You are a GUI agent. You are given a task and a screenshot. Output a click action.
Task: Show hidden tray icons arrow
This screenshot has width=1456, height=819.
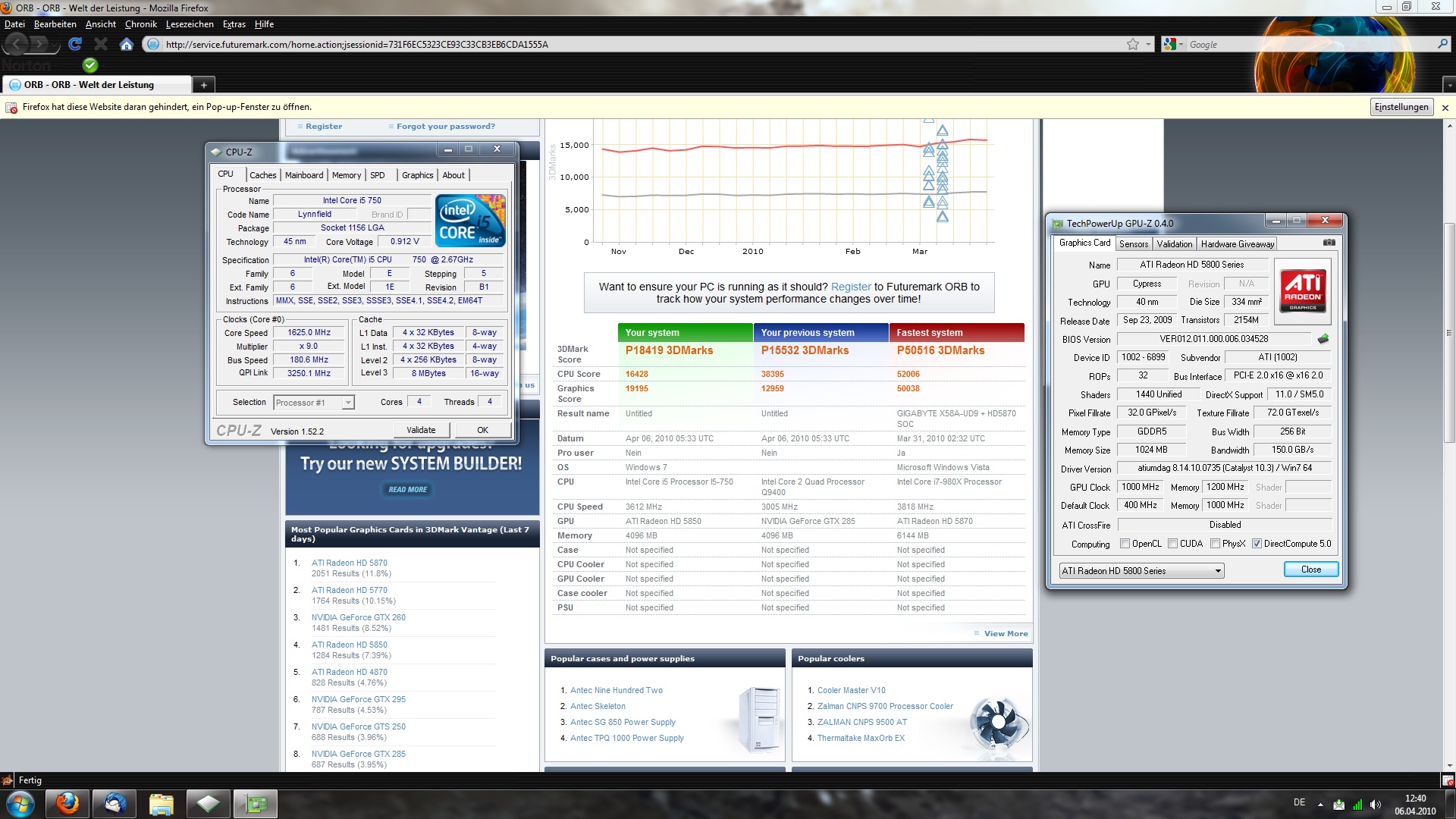tap(1320, 804)
